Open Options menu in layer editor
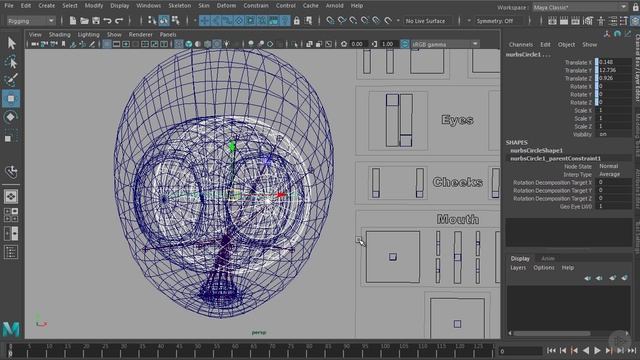The width and height of the screenshot is (640, 360). [544, 268]
